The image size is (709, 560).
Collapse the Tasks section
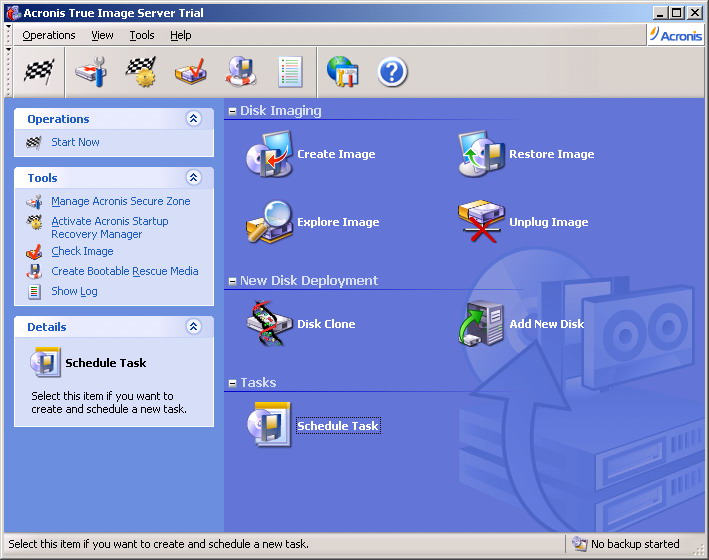(232, 383)
